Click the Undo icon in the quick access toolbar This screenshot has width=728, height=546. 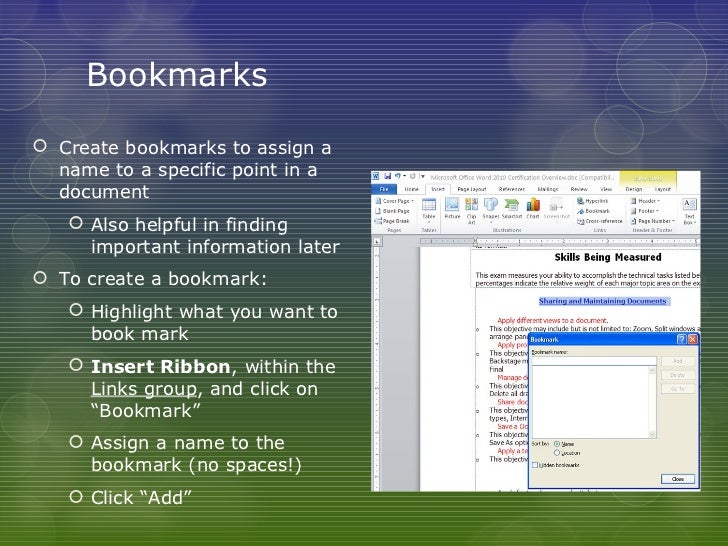pyautogui.click(x=397, y=176)
